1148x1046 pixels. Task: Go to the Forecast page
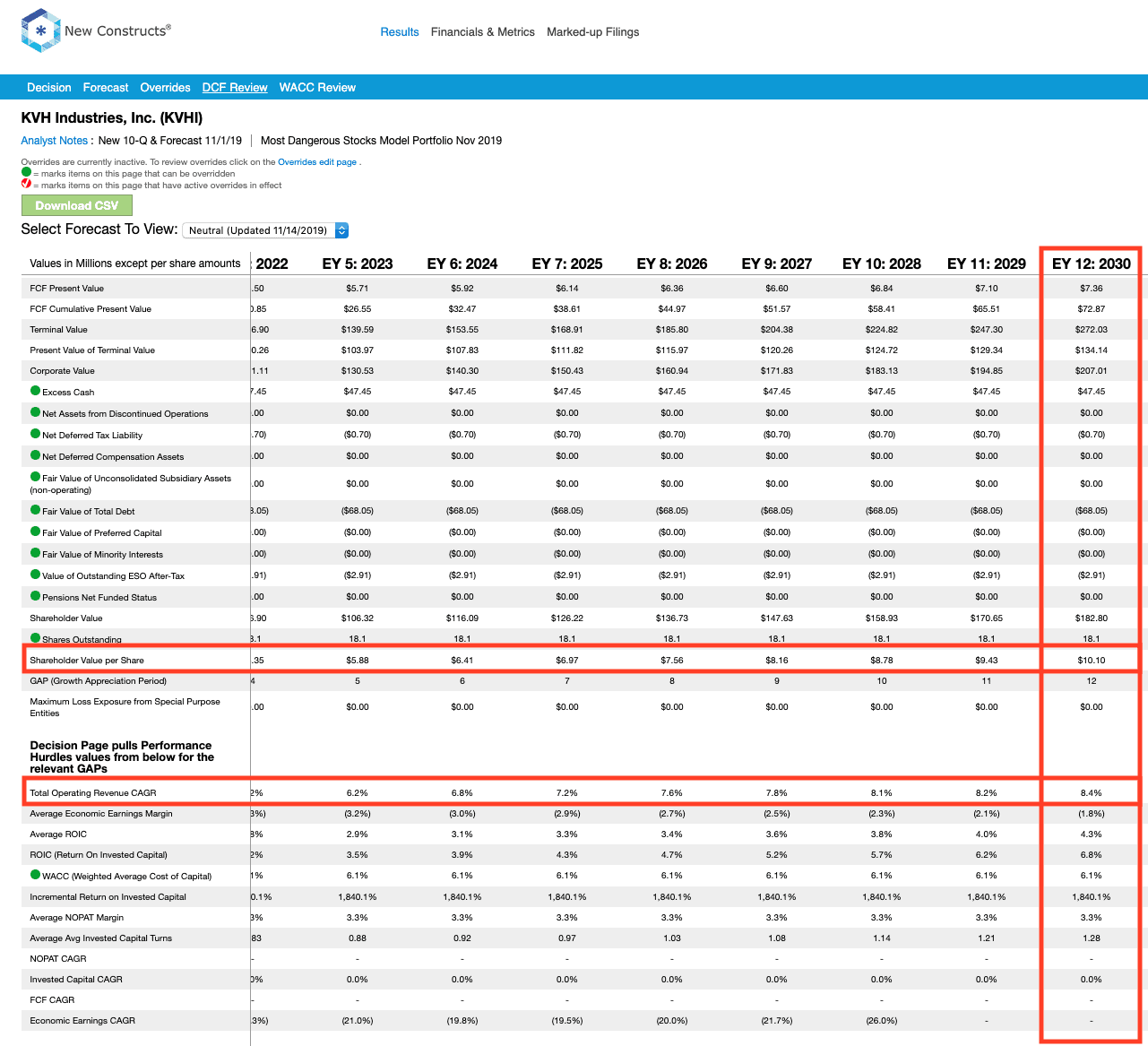106,88
